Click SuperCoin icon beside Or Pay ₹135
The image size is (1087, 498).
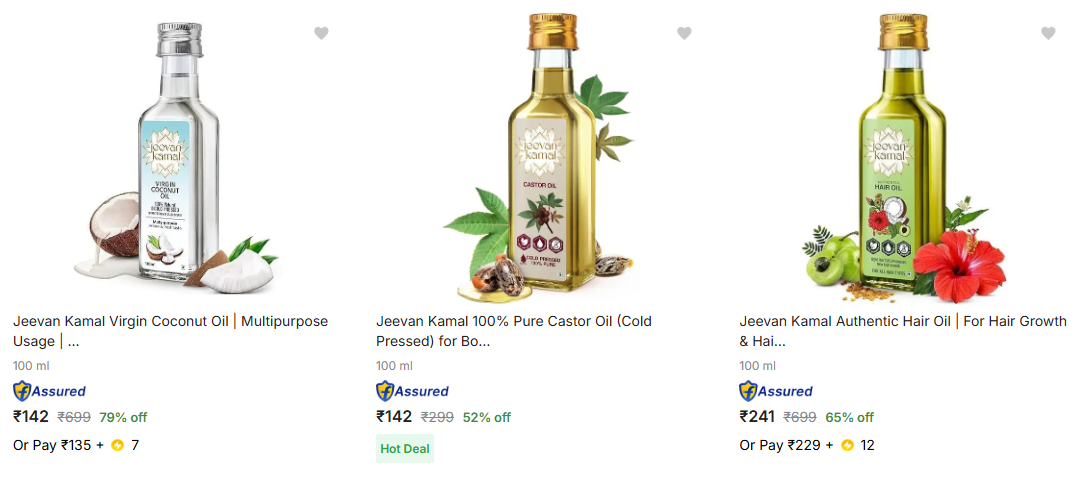117,445
